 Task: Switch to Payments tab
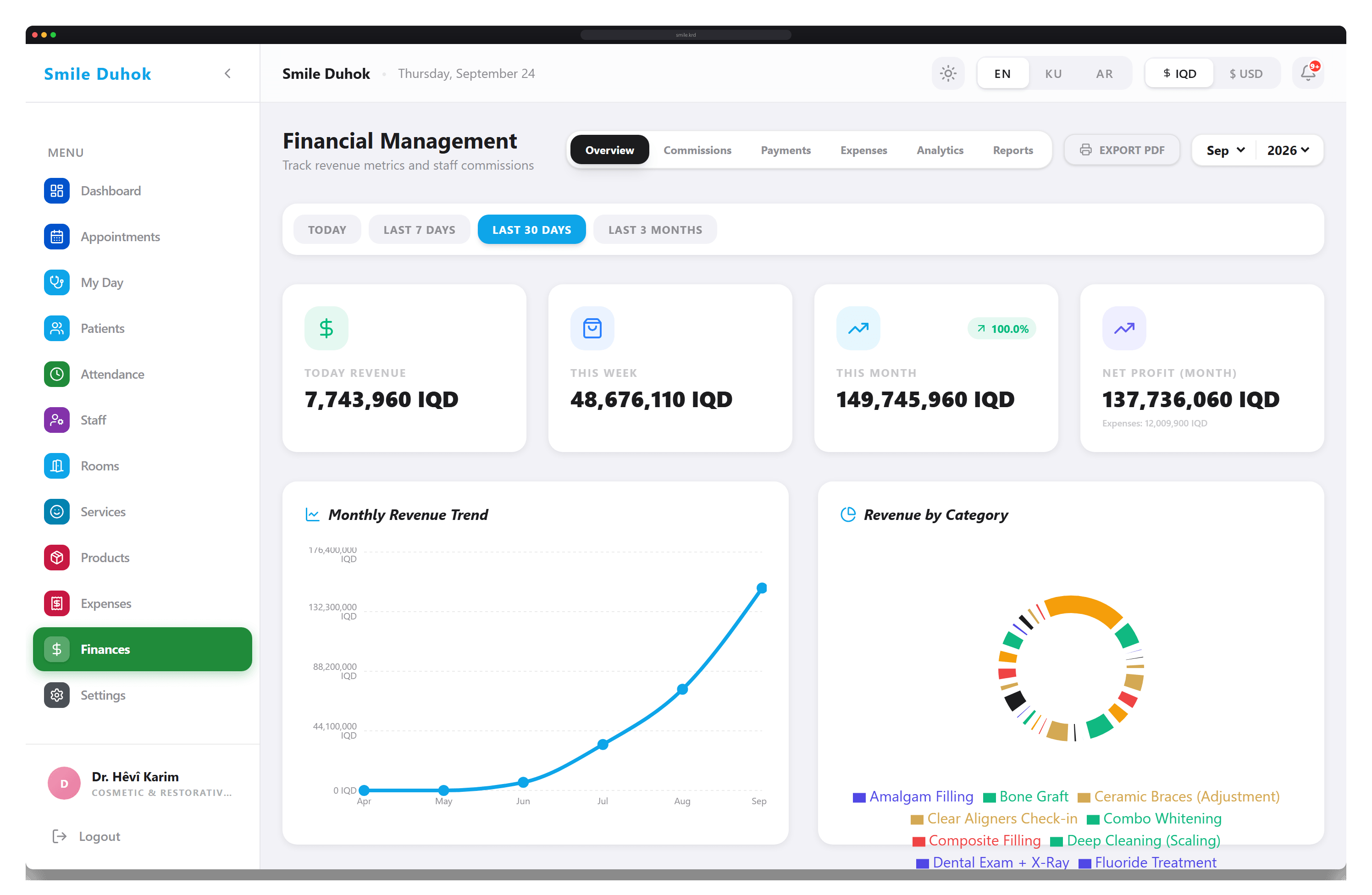(785, 150)
